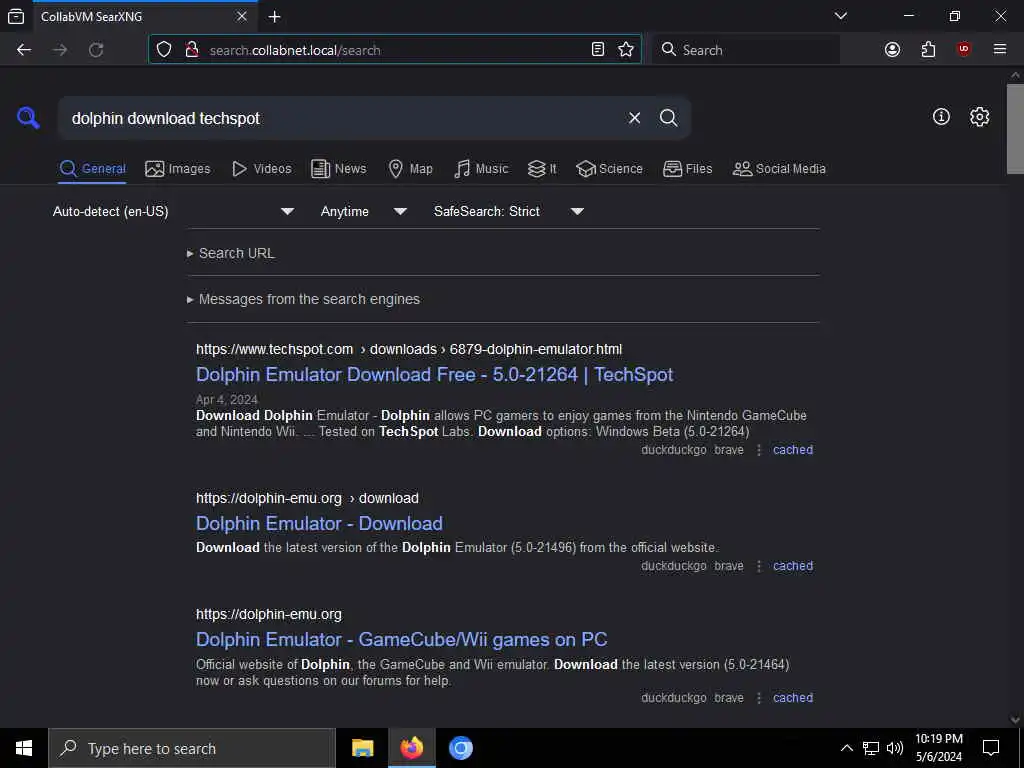This screenshot has height=768, width=1024.
Task: Open the three-dot menu on TechSpot result
Action: 759,450
